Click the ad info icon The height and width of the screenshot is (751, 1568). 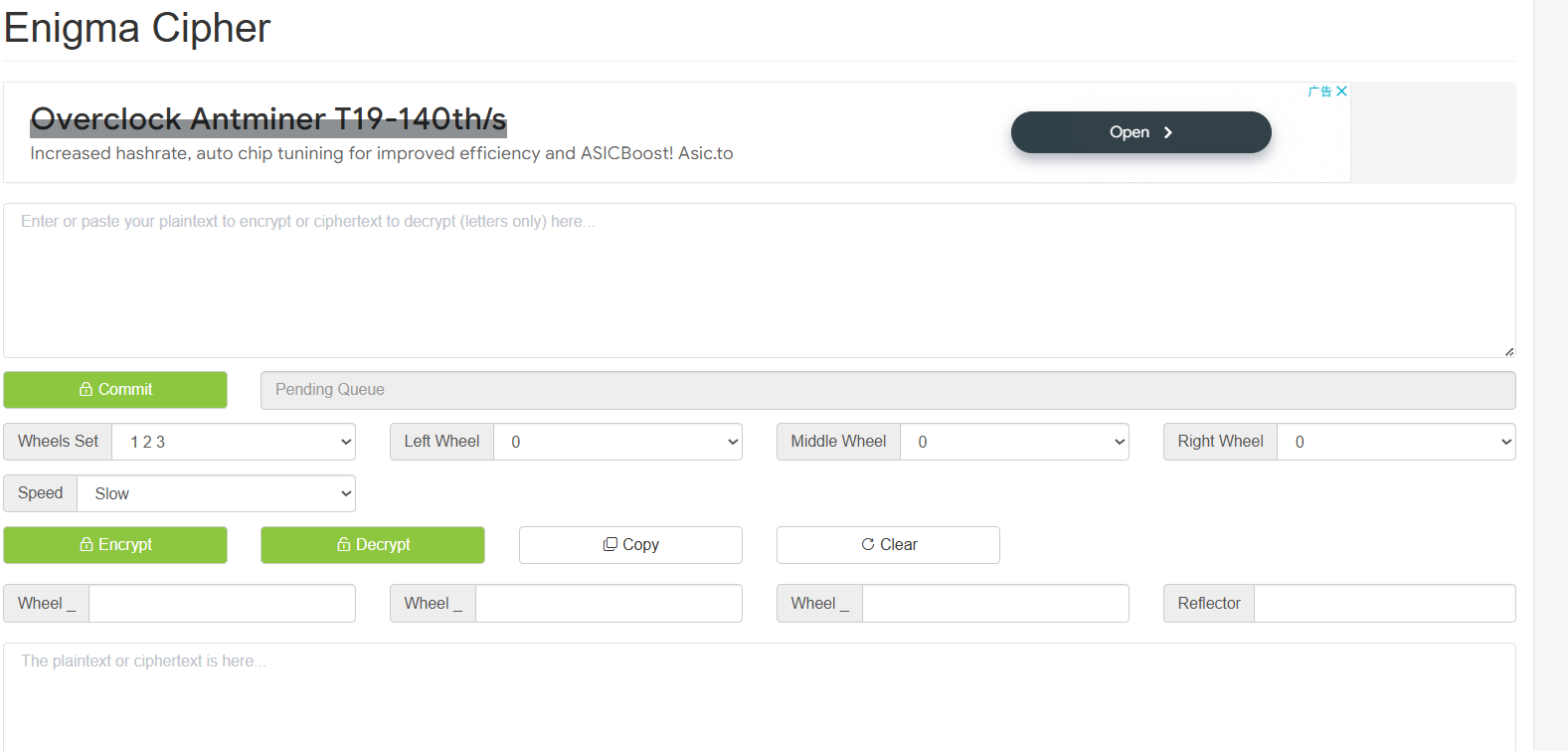pyautogui.click(x=1319, y=92)
